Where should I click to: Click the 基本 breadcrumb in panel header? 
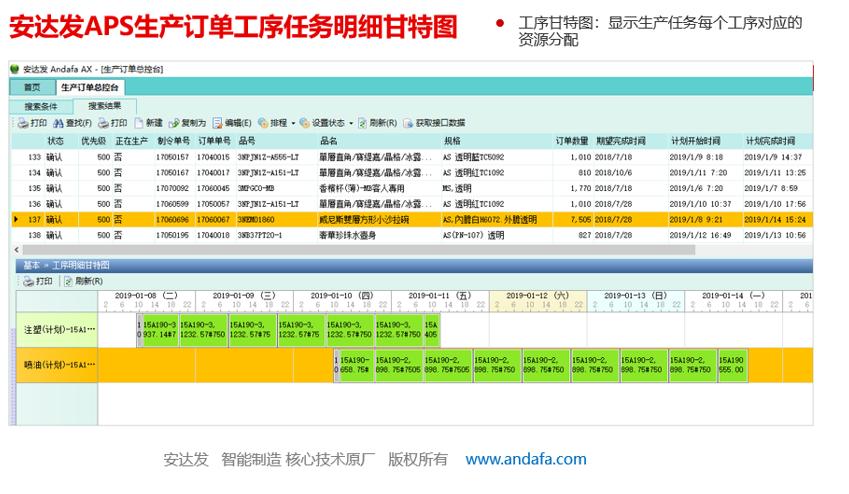[x=31, y=265]
